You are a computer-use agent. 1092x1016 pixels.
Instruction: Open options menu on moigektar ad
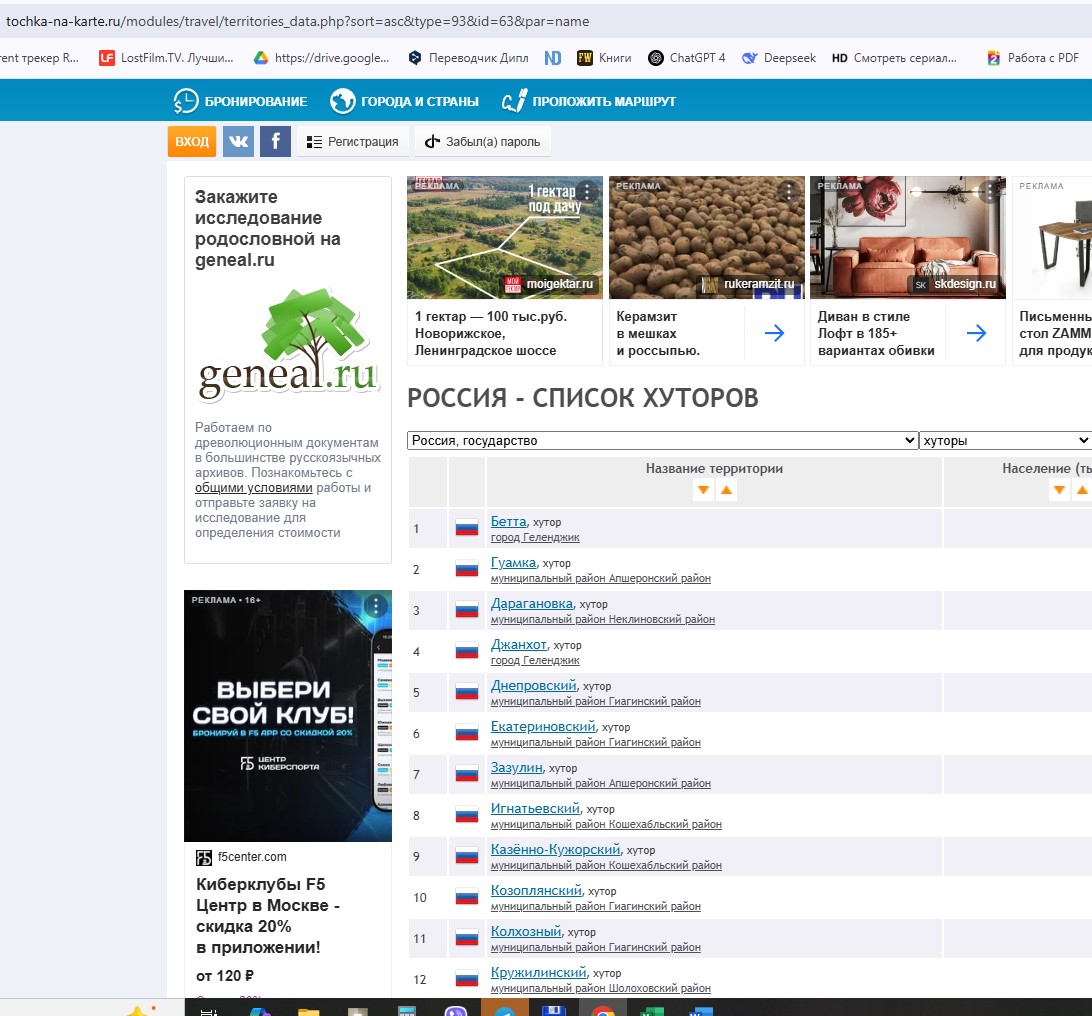pyautogui.click(x=587, y=191)
